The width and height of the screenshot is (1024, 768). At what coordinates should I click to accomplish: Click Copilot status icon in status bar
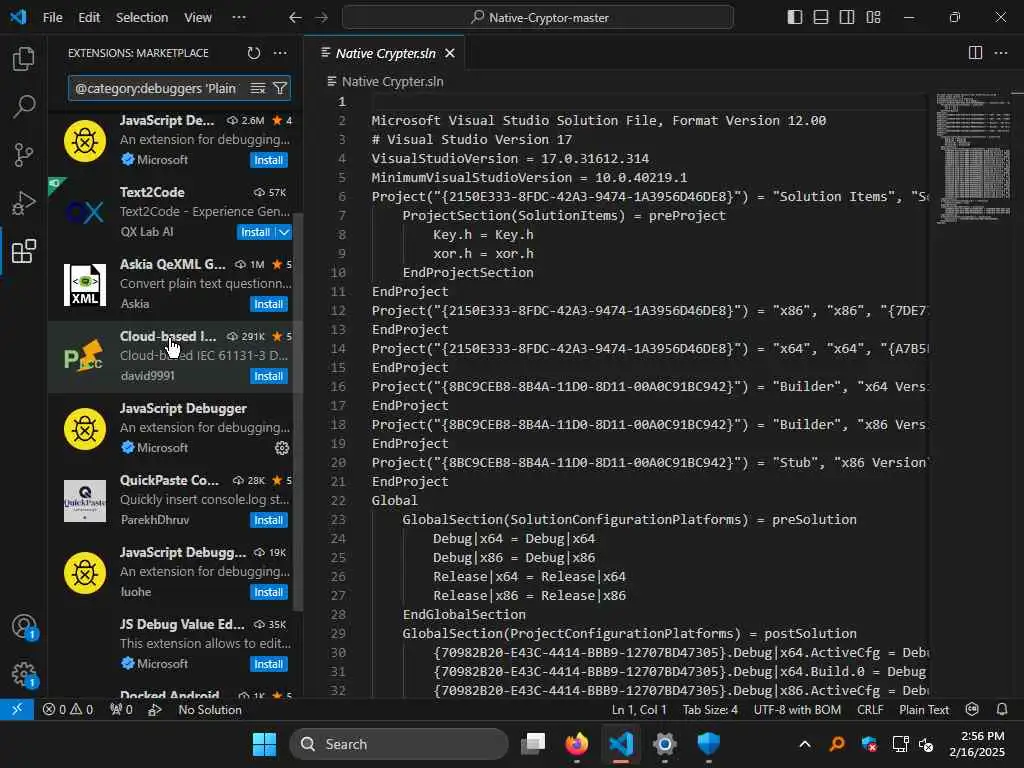click(x=972, y=710)
